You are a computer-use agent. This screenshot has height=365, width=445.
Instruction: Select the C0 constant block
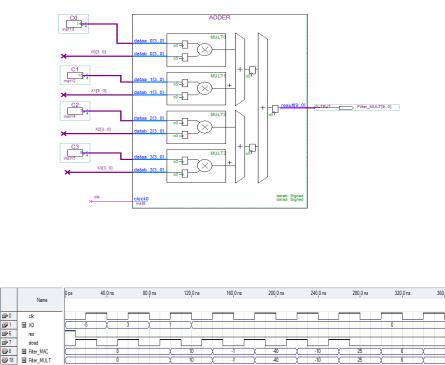73,24
